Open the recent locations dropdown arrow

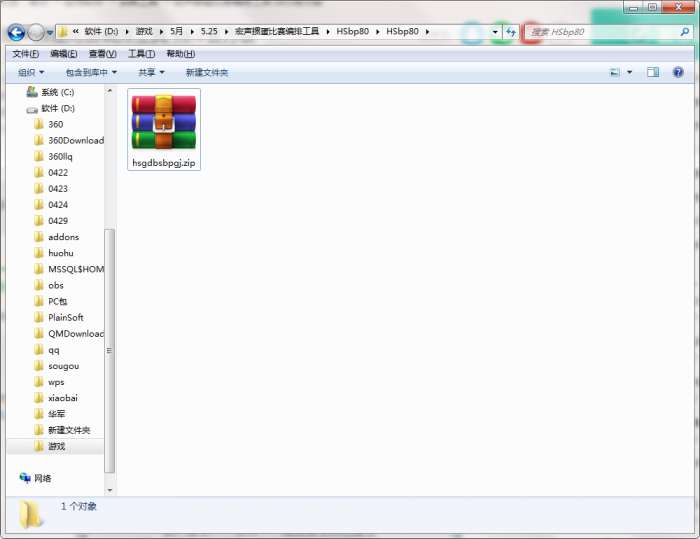pos(50,33)
